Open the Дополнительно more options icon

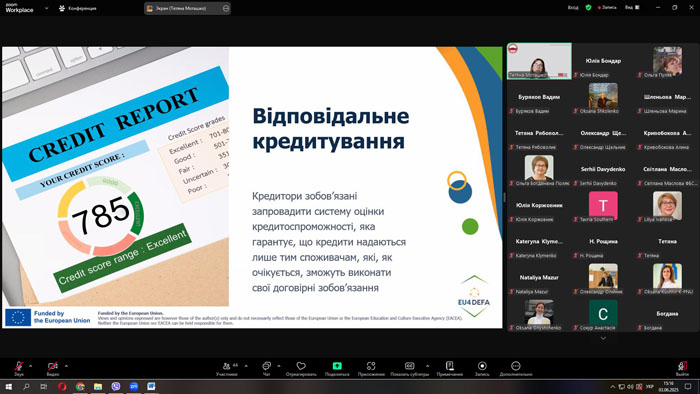tap(516, 366)
